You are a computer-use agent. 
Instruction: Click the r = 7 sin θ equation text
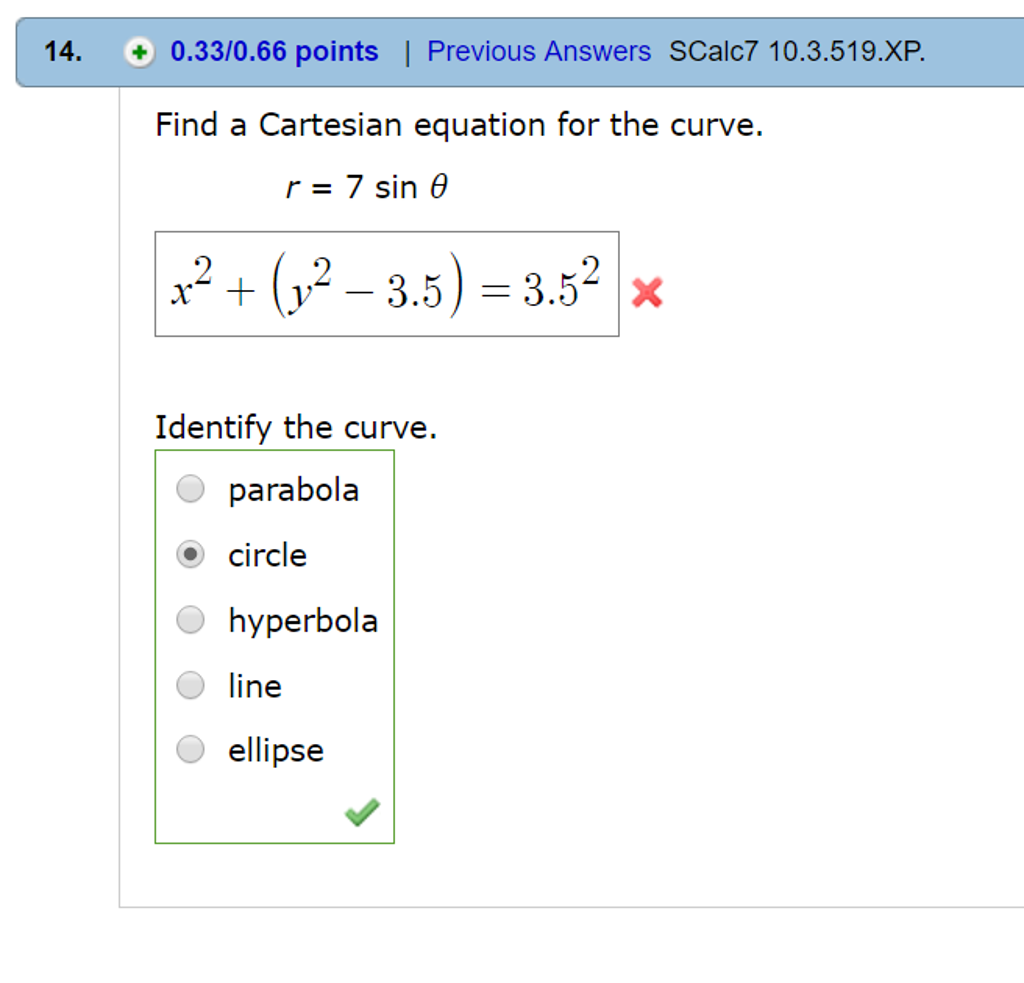(365, 187)
